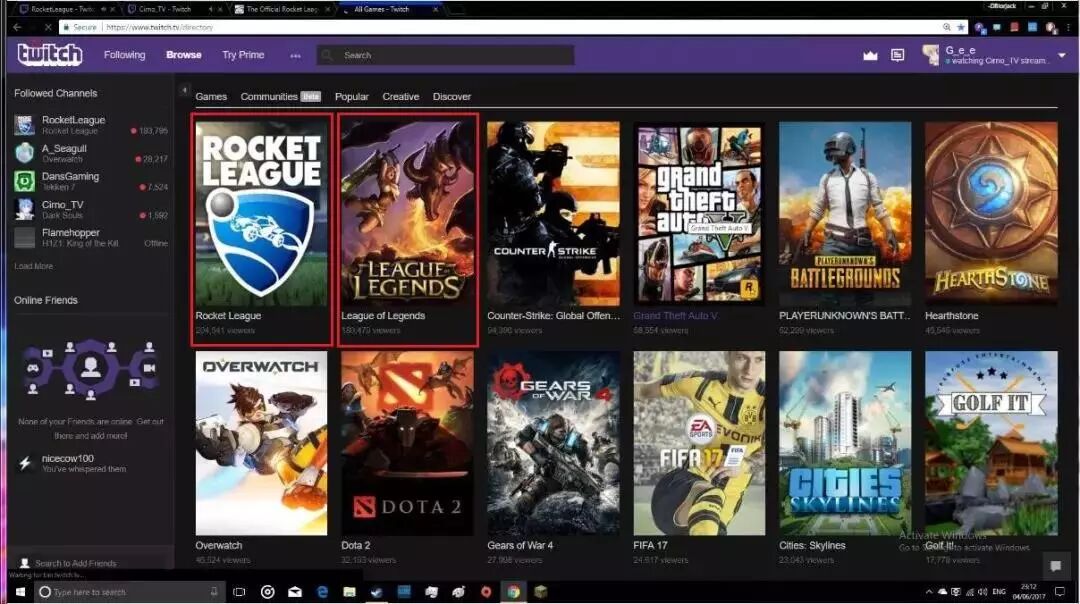This screenshot has width=1080, height=604.
Task: Open the Windows Start menu
Action: tap(20, 592)
